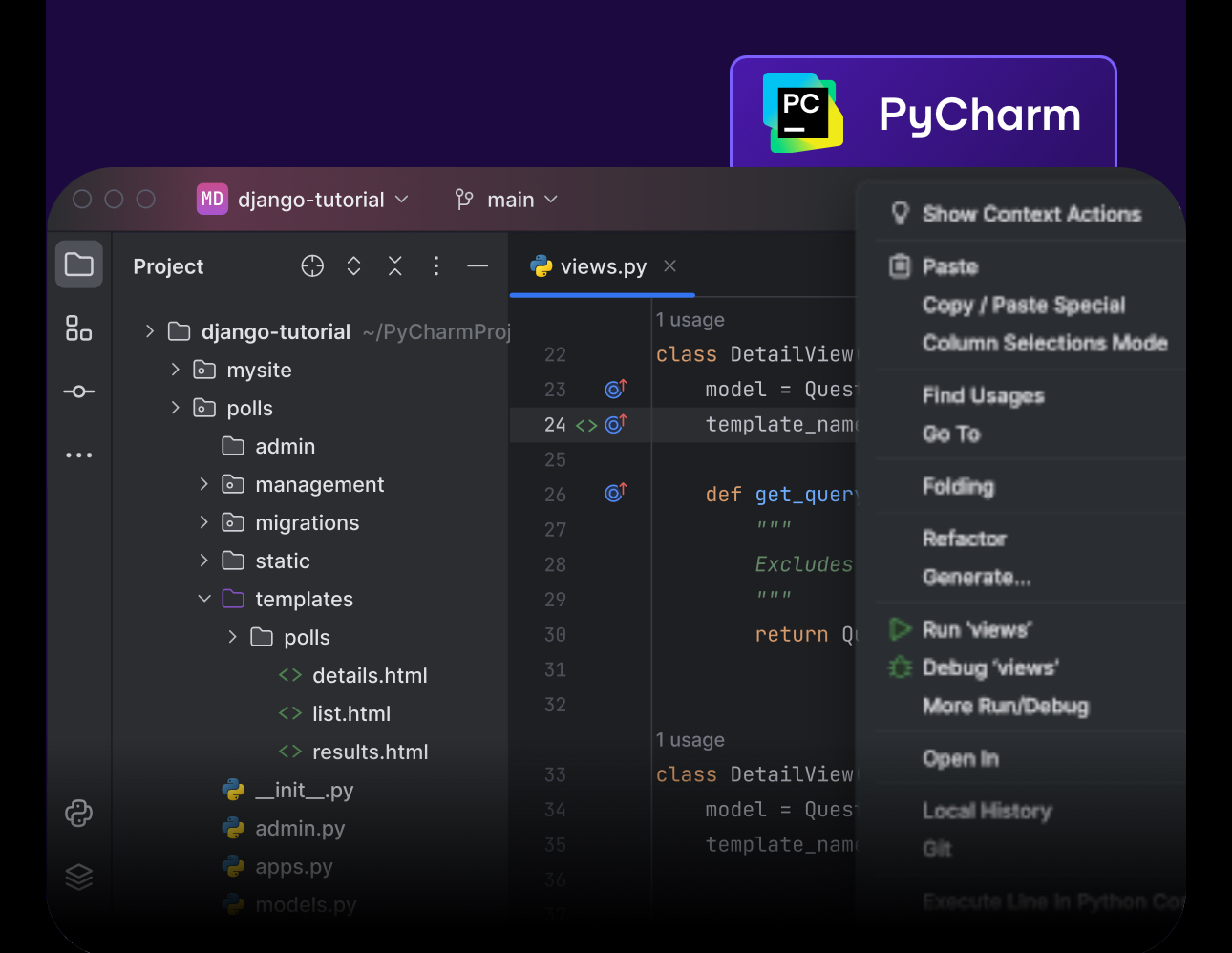Open Python Packages layers icon in sidebar
Image resolution: width=1232 pixels, height=953 pixels.
point(79,876)
